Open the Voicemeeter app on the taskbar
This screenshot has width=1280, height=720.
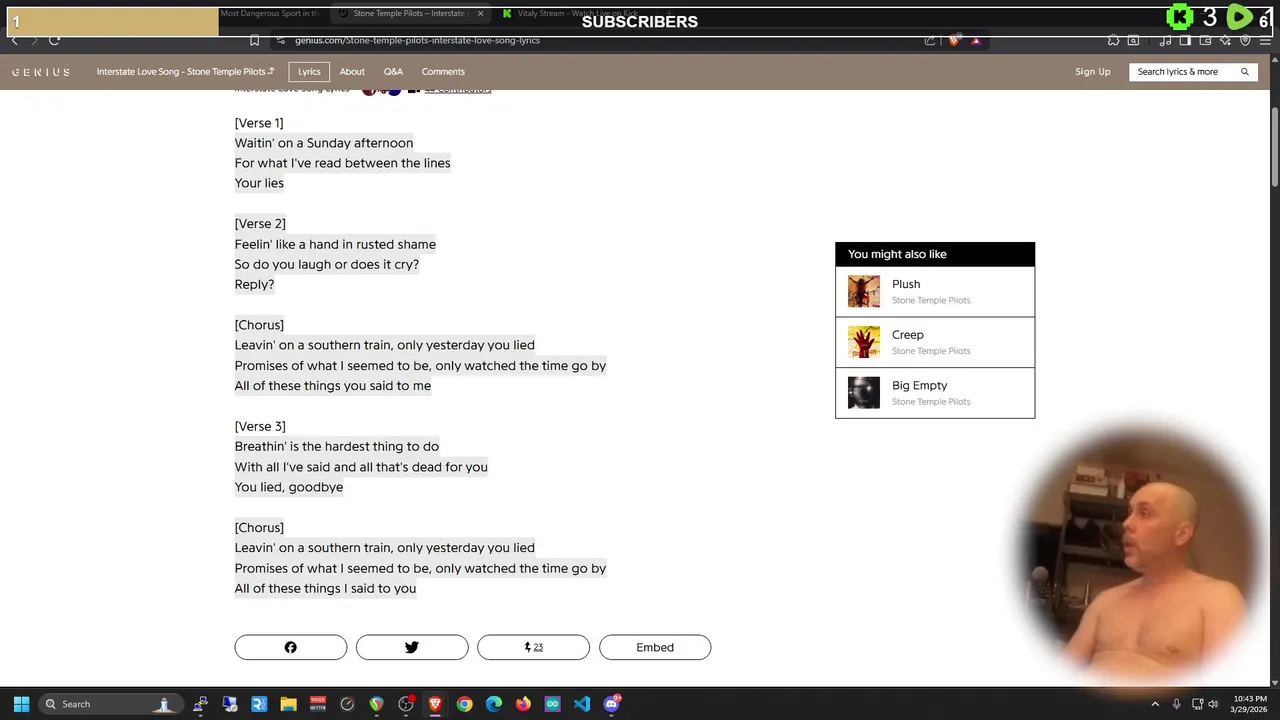318,704
